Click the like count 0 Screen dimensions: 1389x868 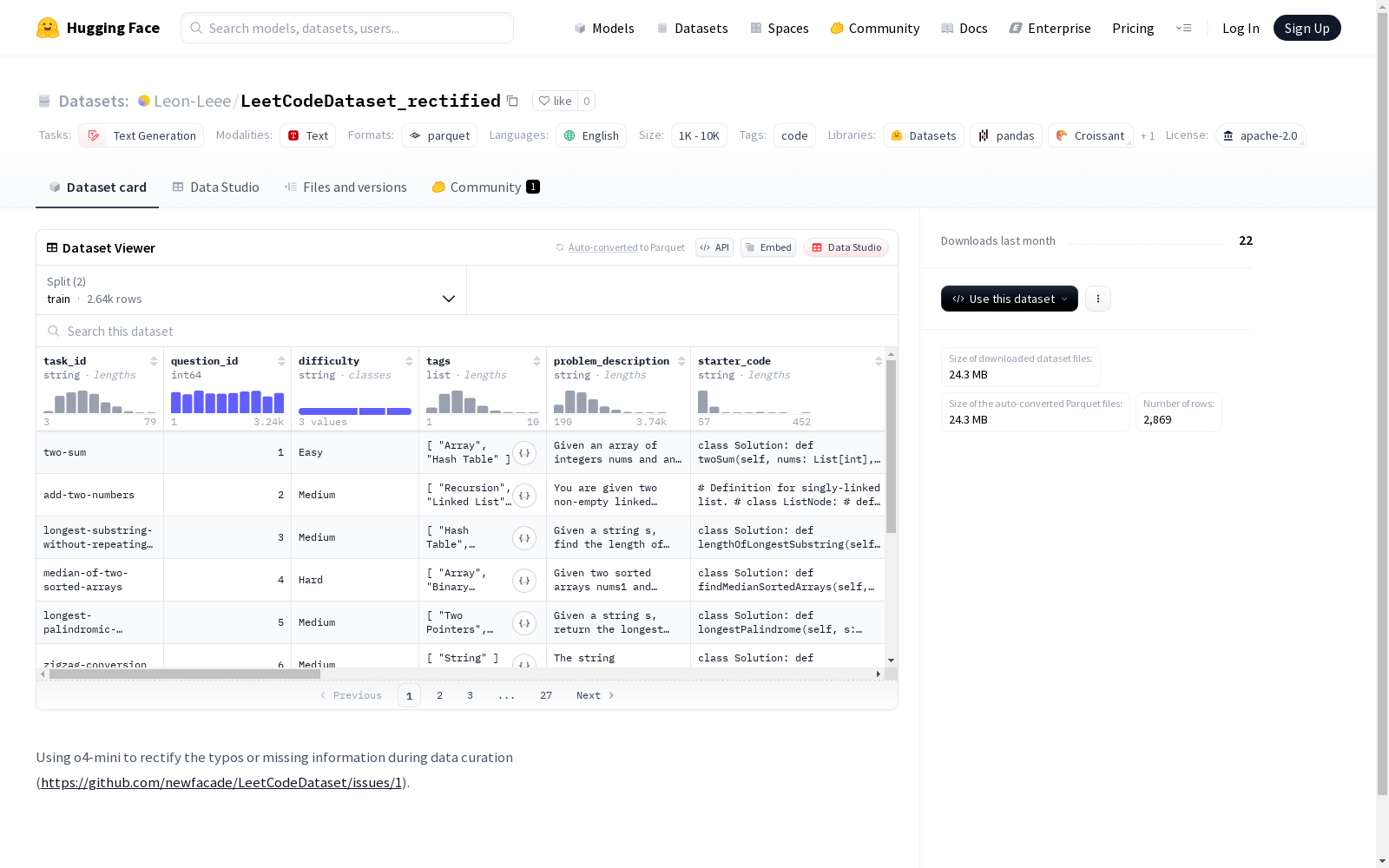click(x=587, y=101)
